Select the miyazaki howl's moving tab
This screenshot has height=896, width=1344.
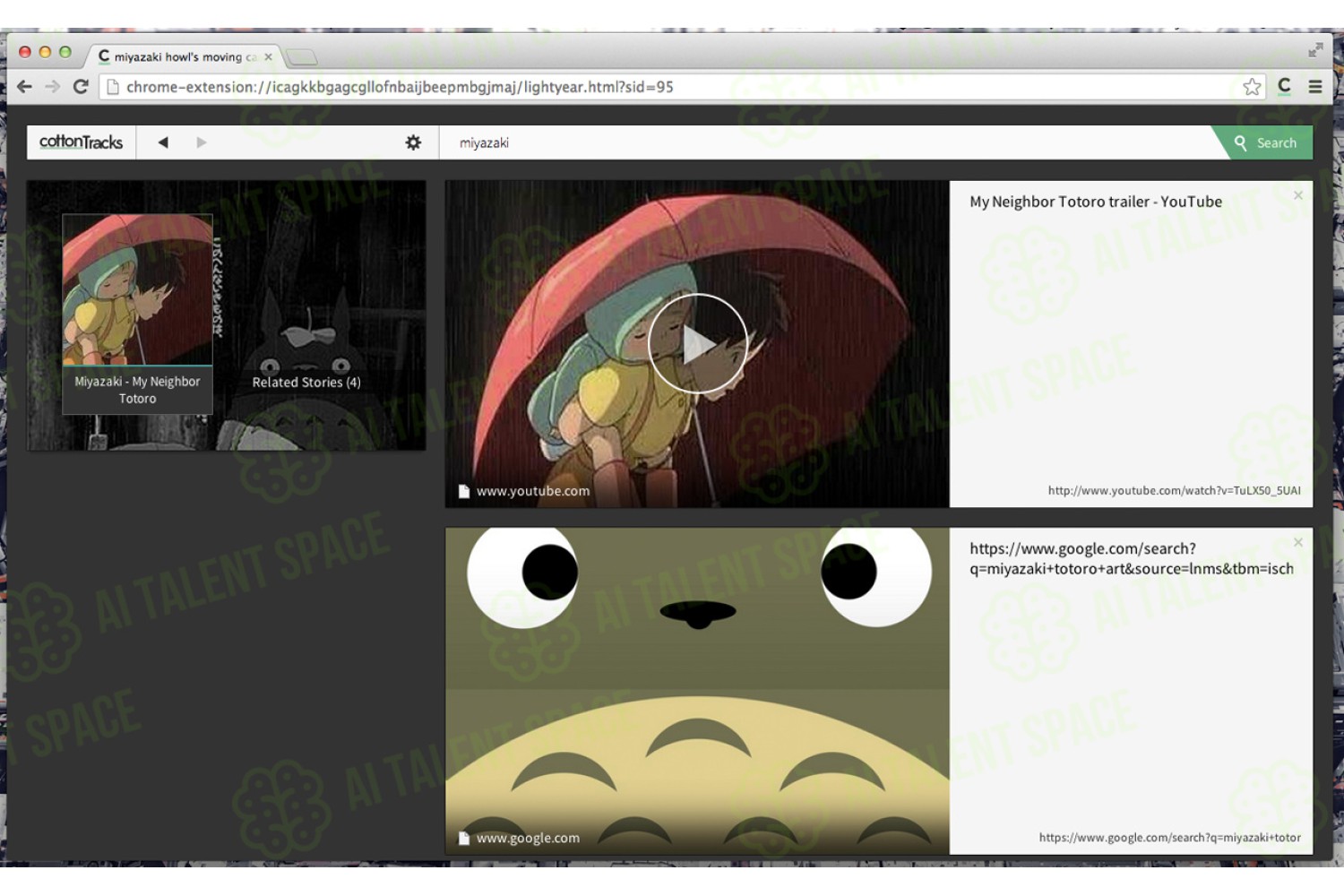tap(184, 56)
